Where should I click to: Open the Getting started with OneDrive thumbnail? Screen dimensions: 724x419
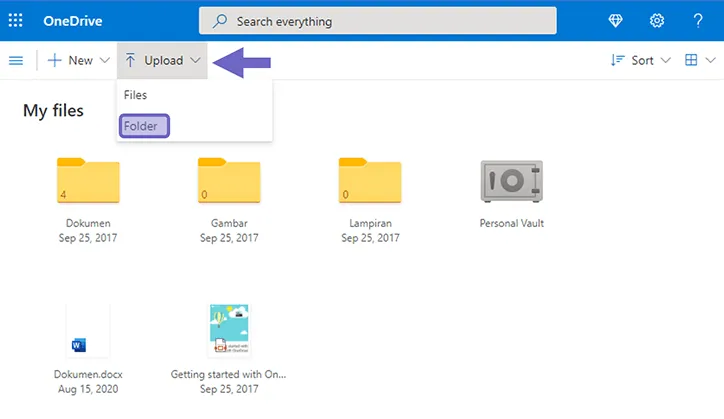pyautogui.click(x=229, y=331)
